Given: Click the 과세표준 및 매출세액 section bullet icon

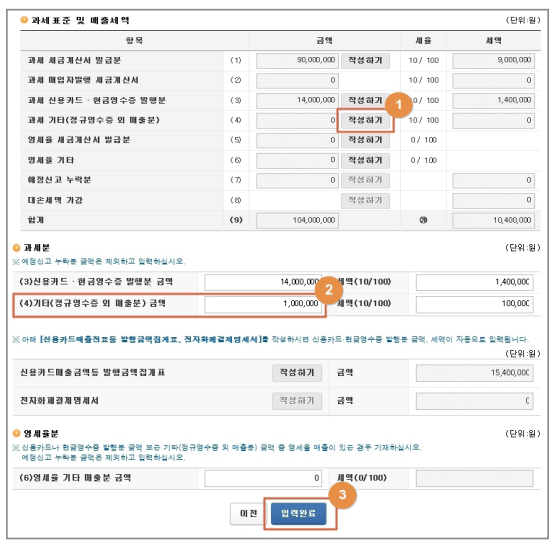Looking at the screenshot, I should (24, 20).
